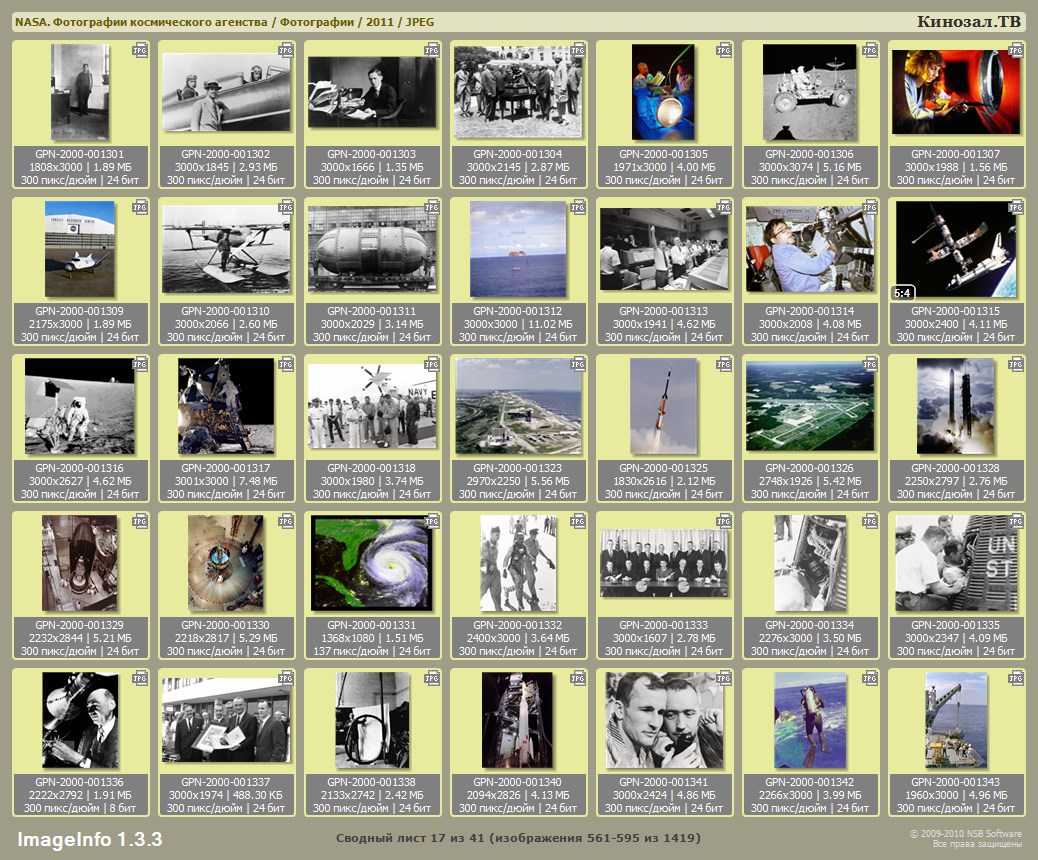The image size is (1038, 860).
Task: Click the ImageInfo 1.3.3 label
Action: click(89, 838)
